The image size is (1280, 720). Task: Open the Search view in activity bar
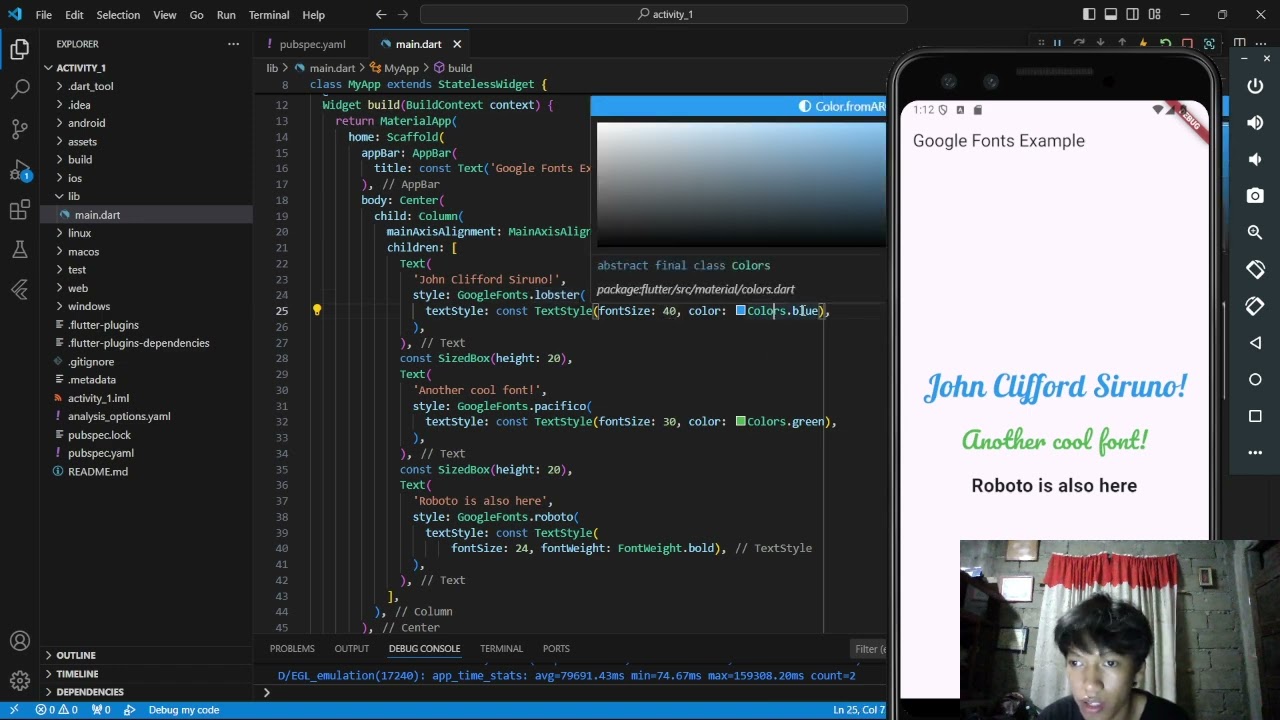pos(20,89)
